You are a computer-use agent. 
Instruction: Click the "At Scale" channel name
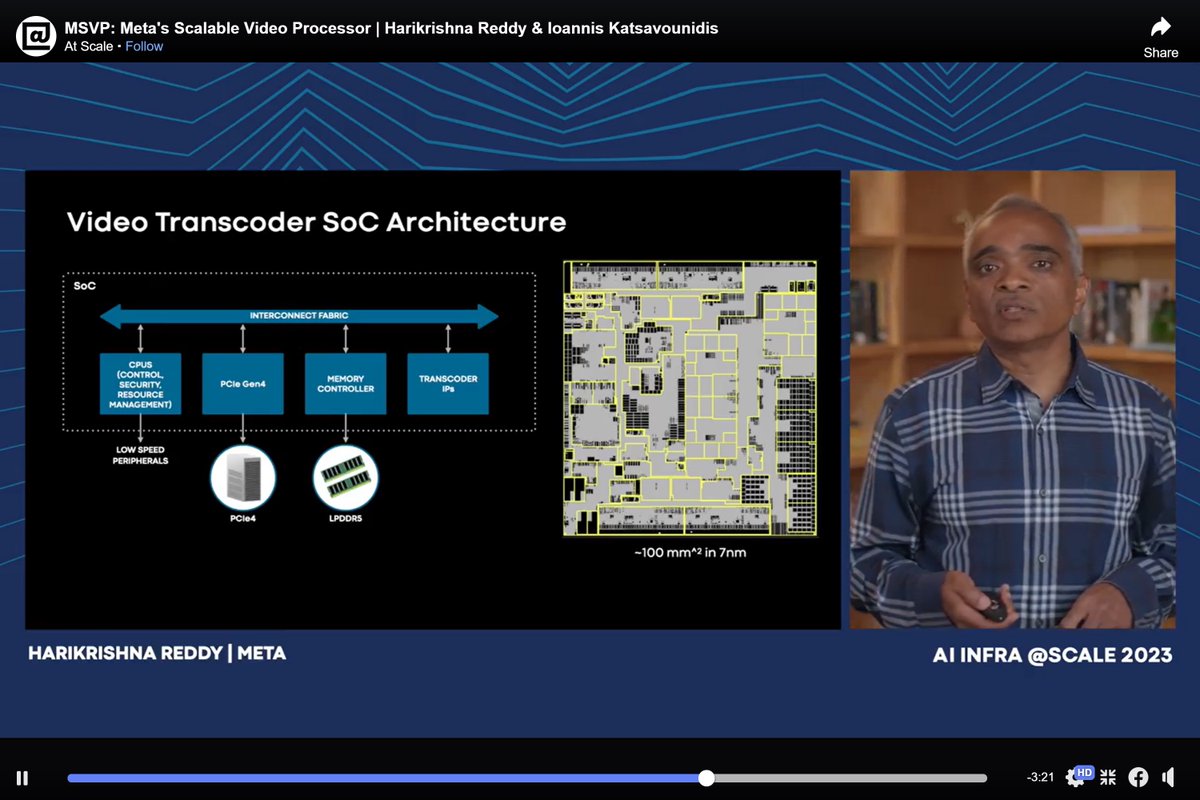tap(87, 45)
